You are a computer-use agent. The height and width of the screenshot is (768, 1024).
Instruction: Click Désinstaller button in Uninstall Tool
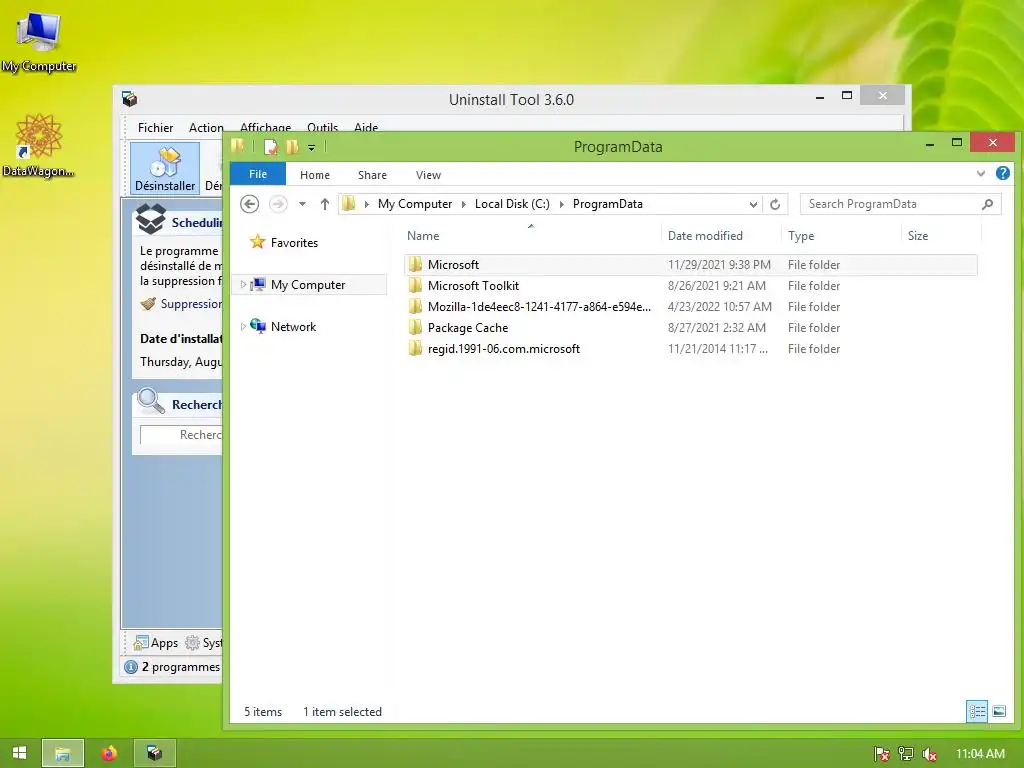165,169
